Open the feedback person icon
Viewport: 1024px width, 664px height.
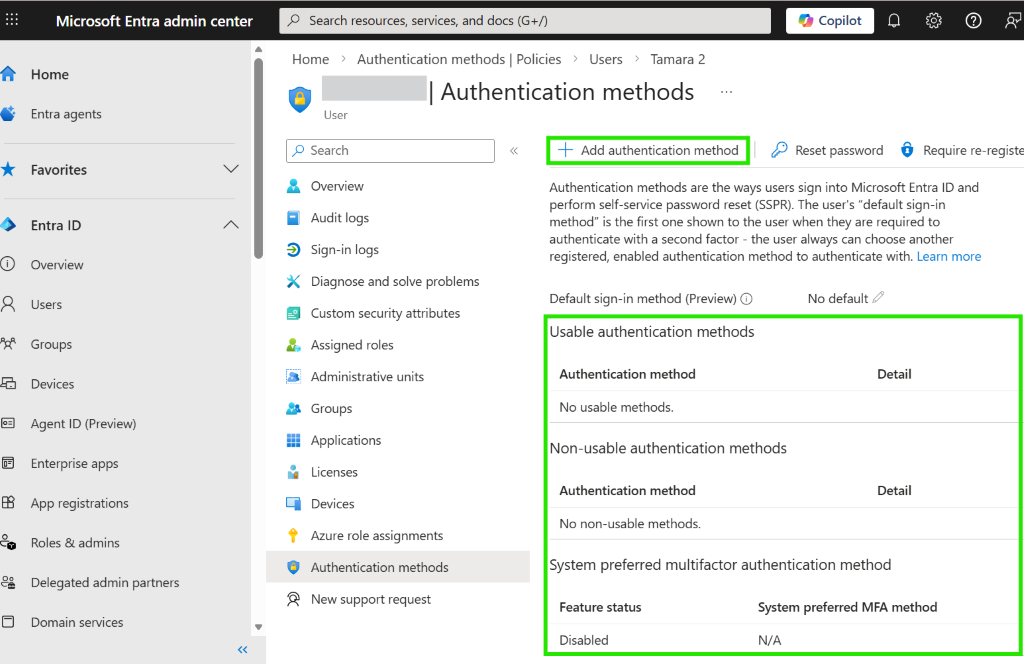(1012, 21)
